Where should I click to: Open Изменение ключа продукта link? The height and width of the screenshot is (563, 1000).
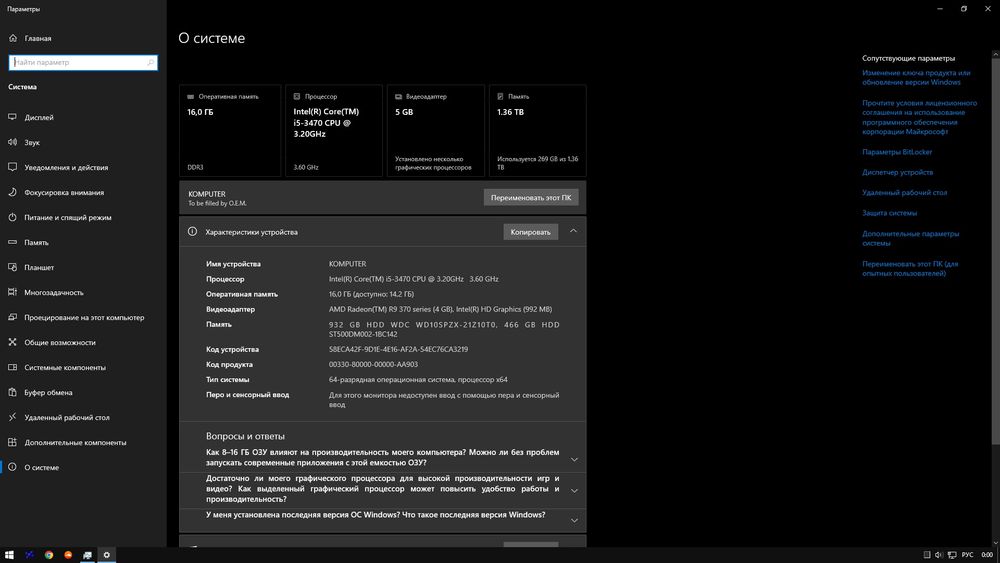(916, 77)
